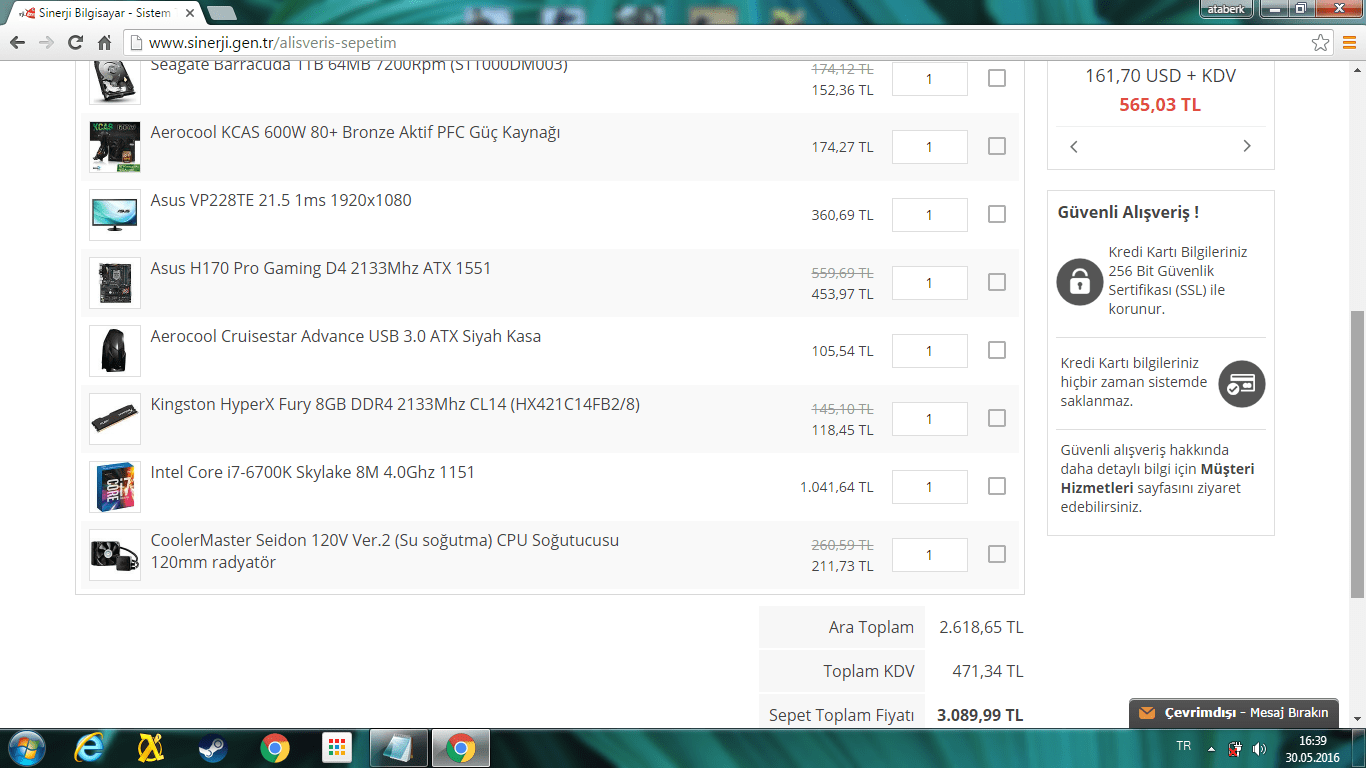Screen dimensions: 1366x768
Task: Click the credit card security icon
Action: pyautogui.click(x=1242, y=383)
